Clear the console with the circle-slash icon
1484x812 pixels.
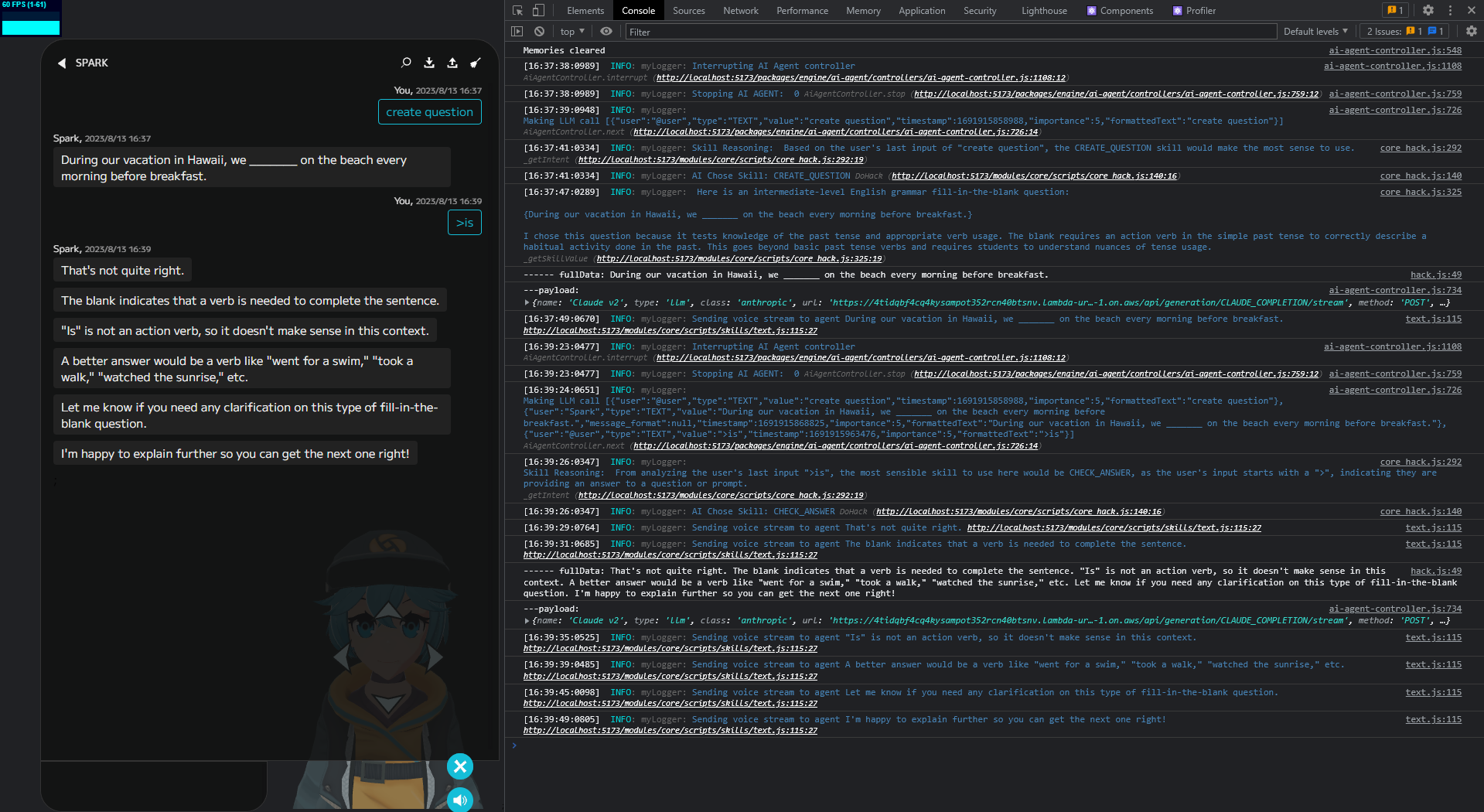(x=539, y=31)
